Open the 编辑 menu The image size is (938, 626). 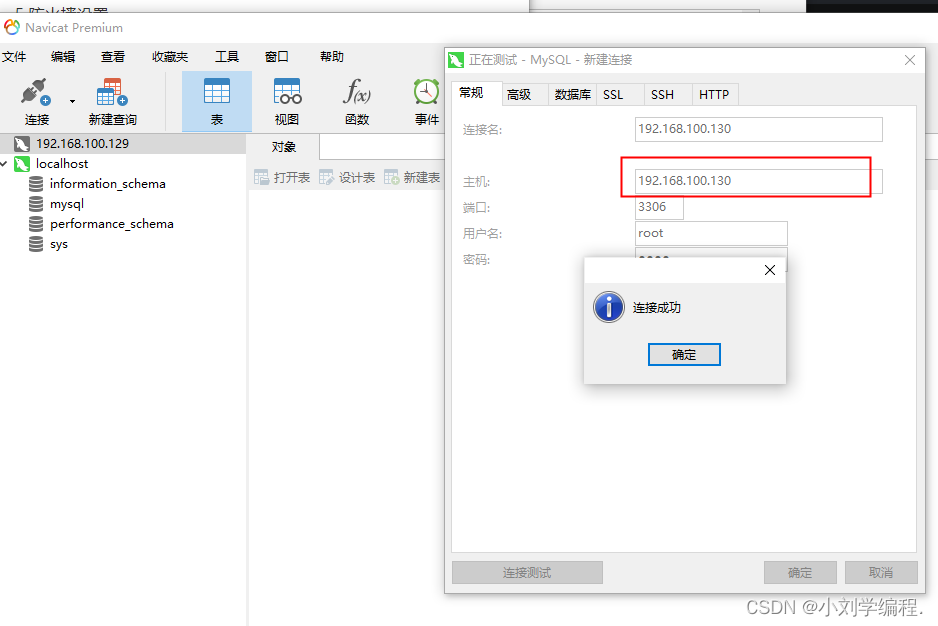click(63, 56)
